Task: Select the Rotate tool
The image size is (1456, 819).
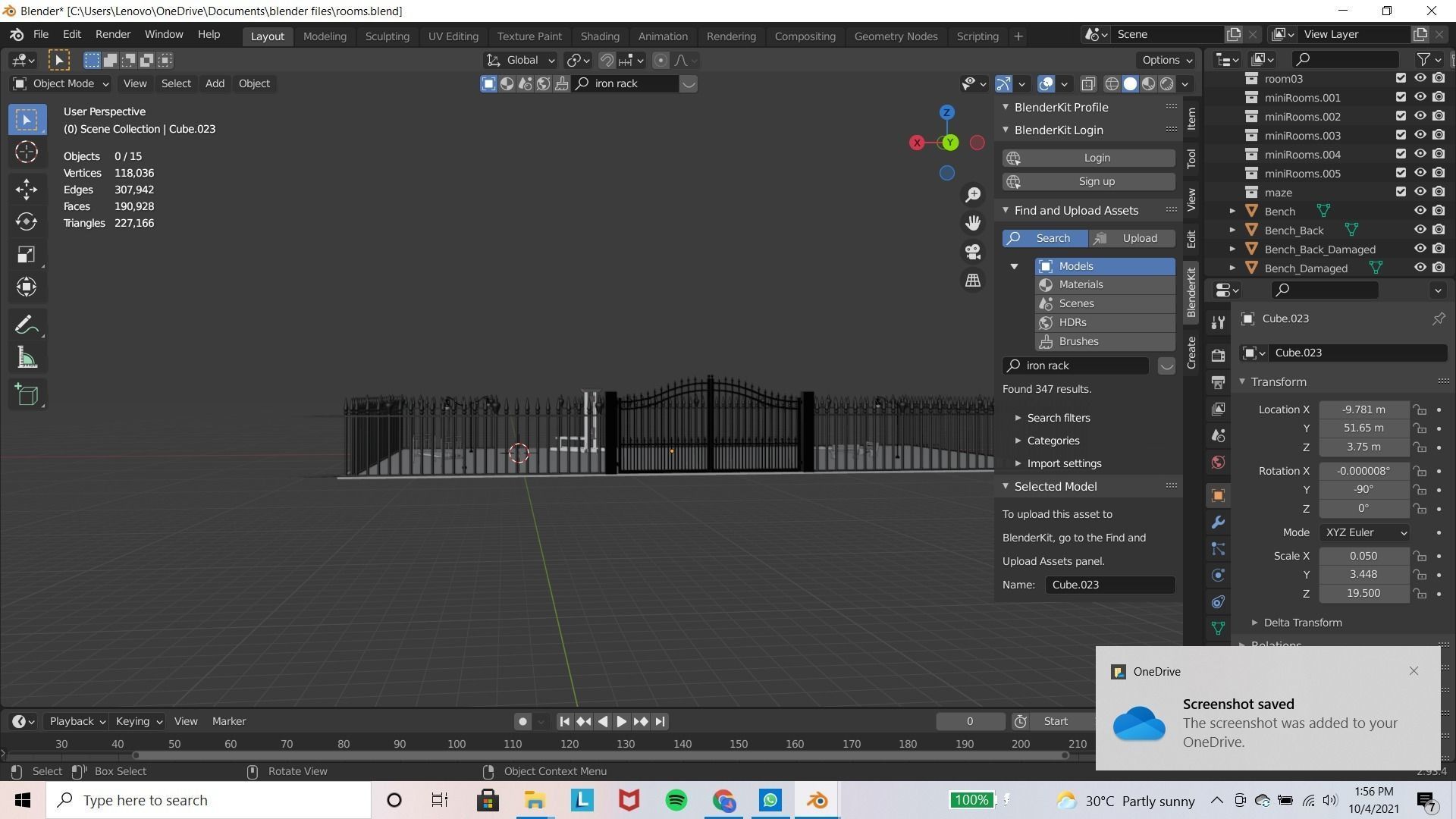Action: (x=27, y=221)
